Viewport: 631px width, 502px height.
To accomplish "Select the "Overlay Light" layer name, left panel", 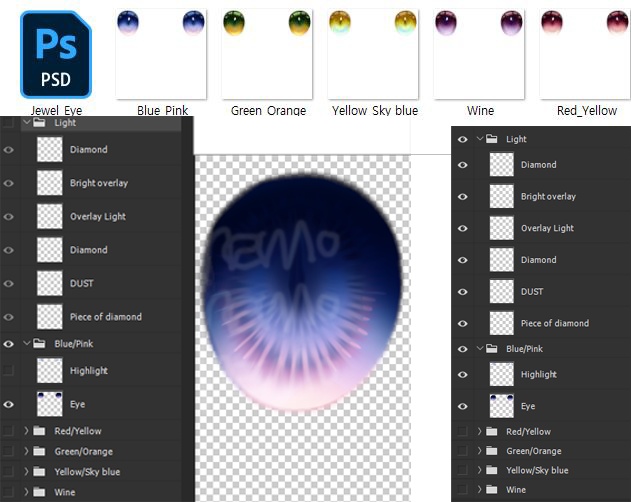I will 98,217.
